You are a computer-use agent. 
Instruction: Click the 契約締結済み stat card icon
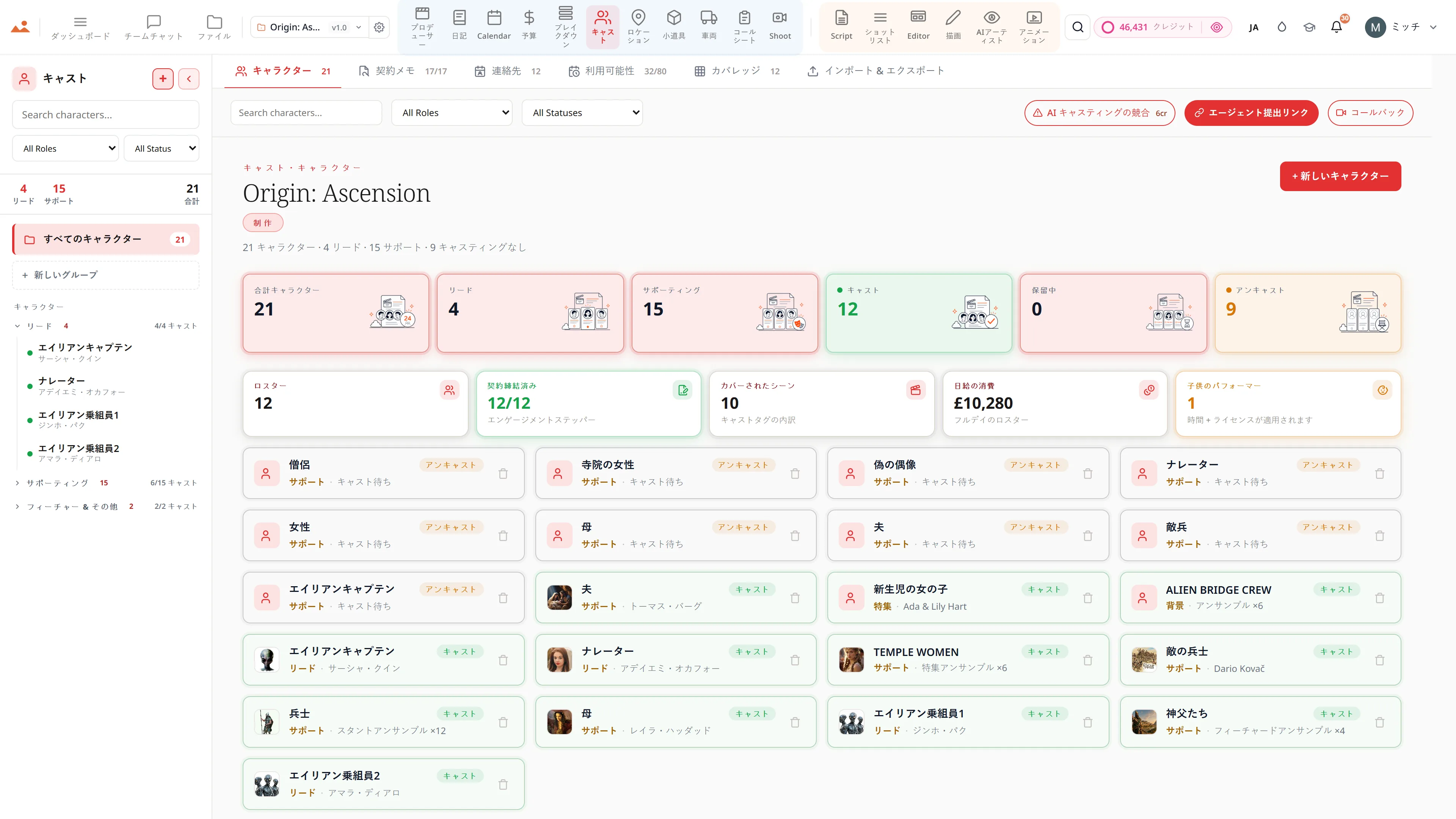(683, 390)
